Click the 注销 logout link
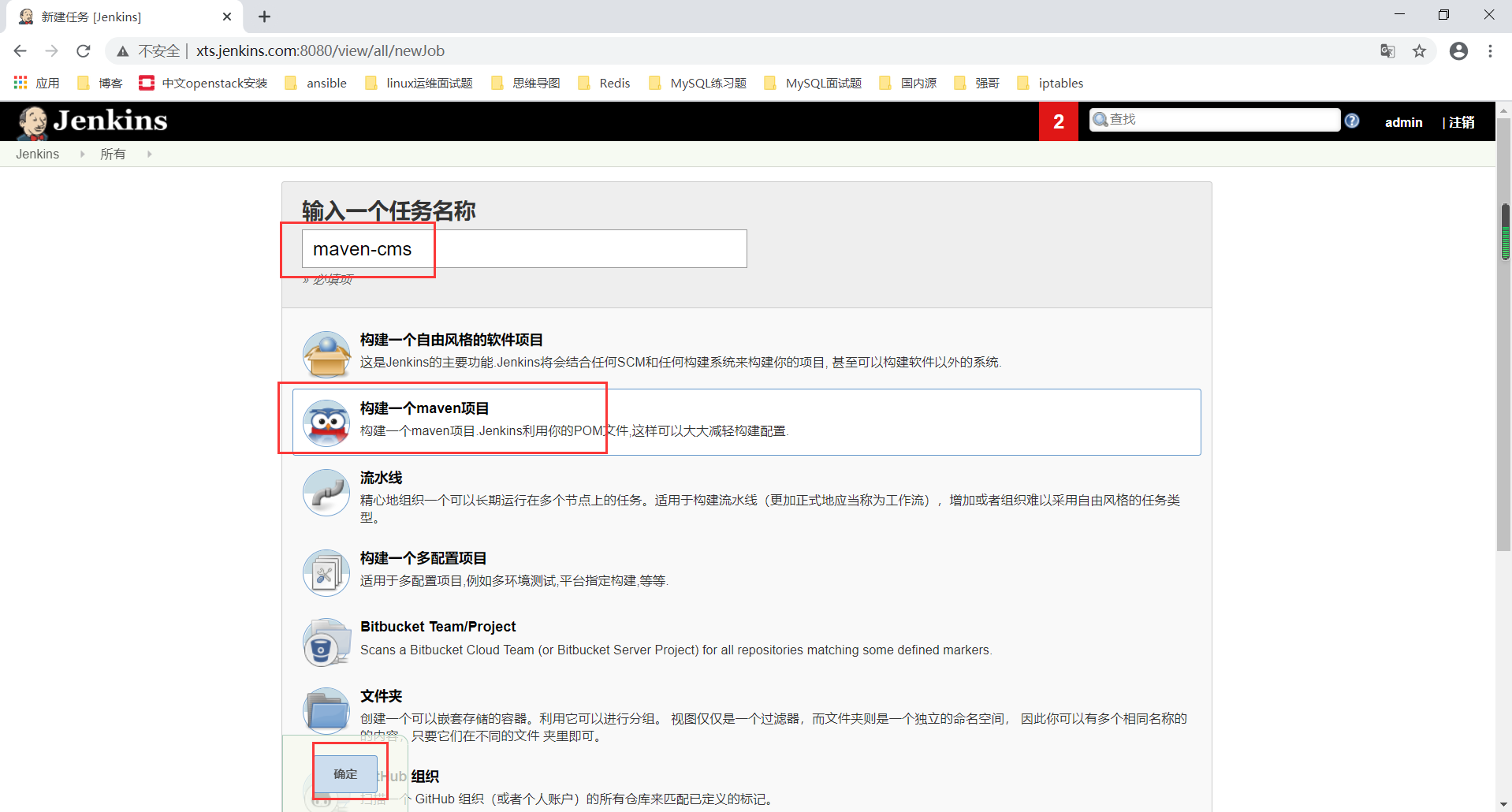This screenshot has height=812, width=1512. (x=1462, y=122)
